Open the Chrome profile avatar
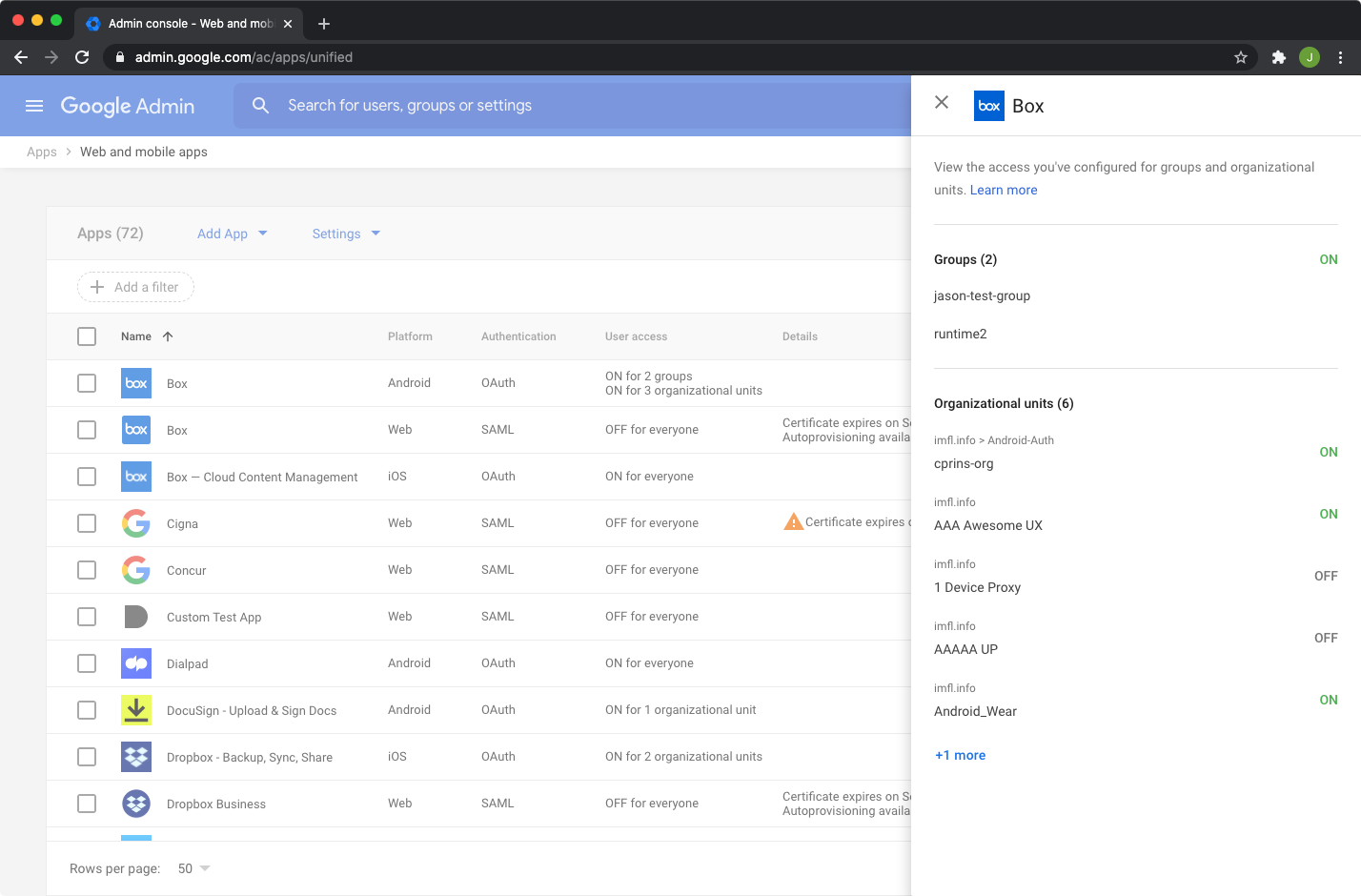 [1310, 57]
